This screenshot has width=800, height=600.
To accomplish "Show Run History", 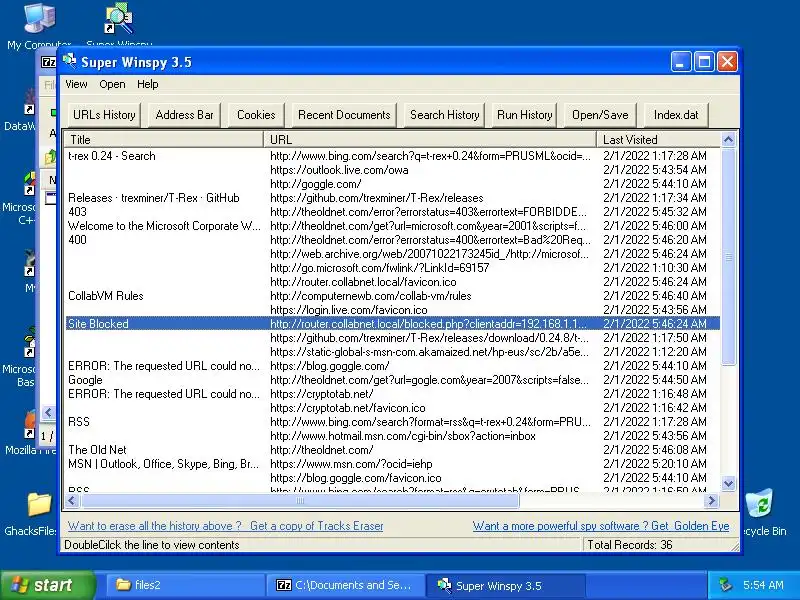I will (524, 115).
